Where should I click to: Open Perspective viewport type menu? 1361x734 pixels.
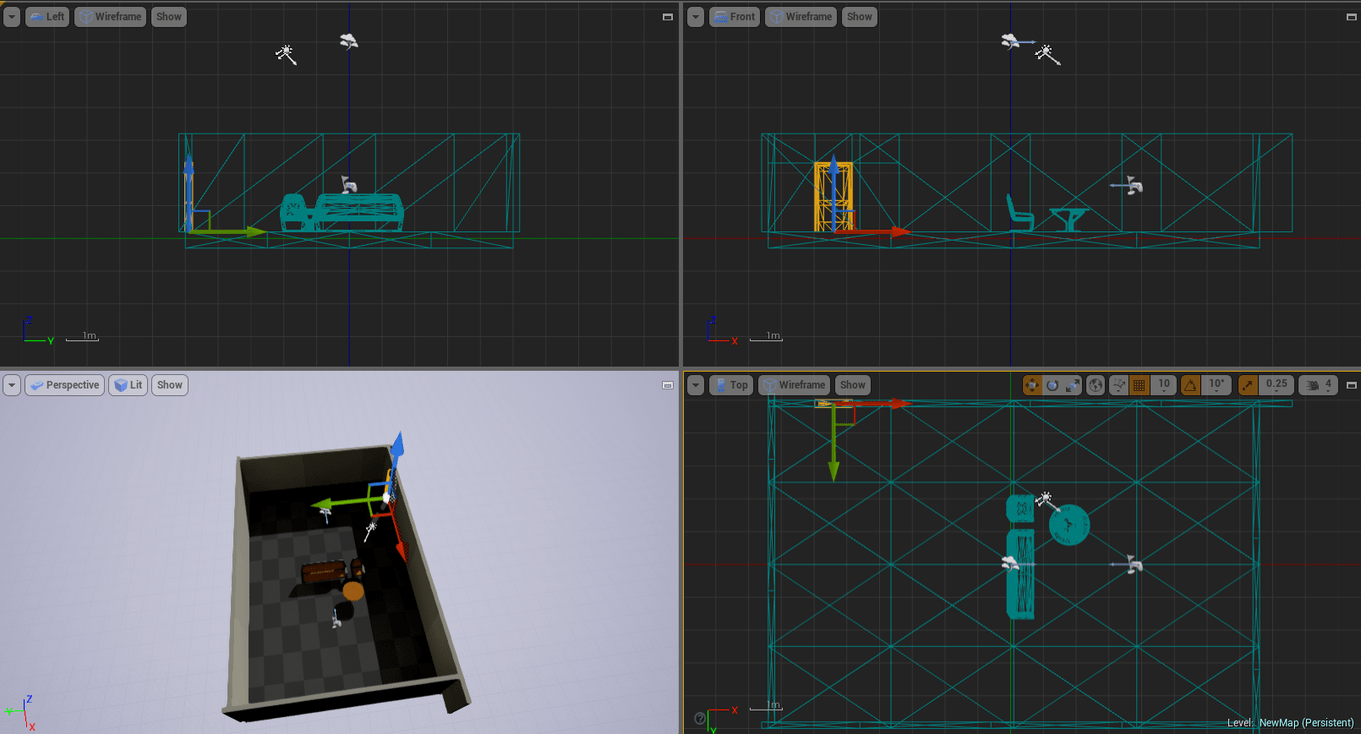(64, 385)
